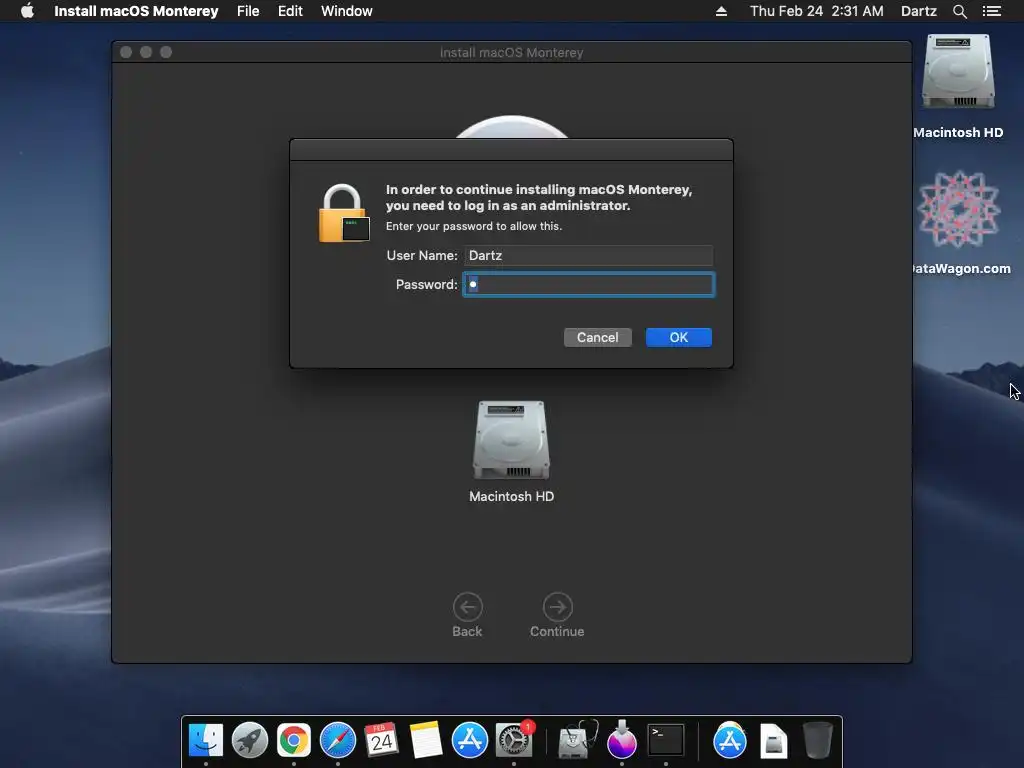Viewport: 1024px width, 768px height.
Task: Open the Edit menu
Action: point(290,11)
